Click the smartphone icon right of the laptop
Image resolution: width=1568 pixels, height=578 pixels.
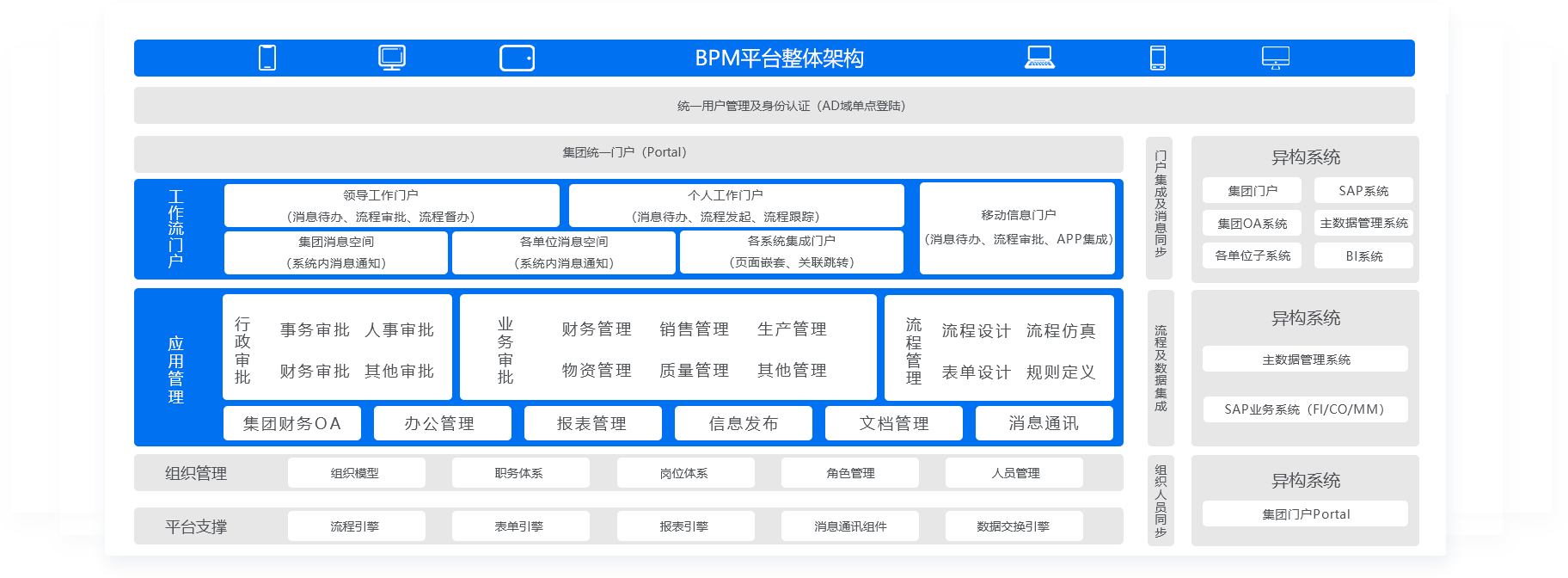click(1158, 58)
